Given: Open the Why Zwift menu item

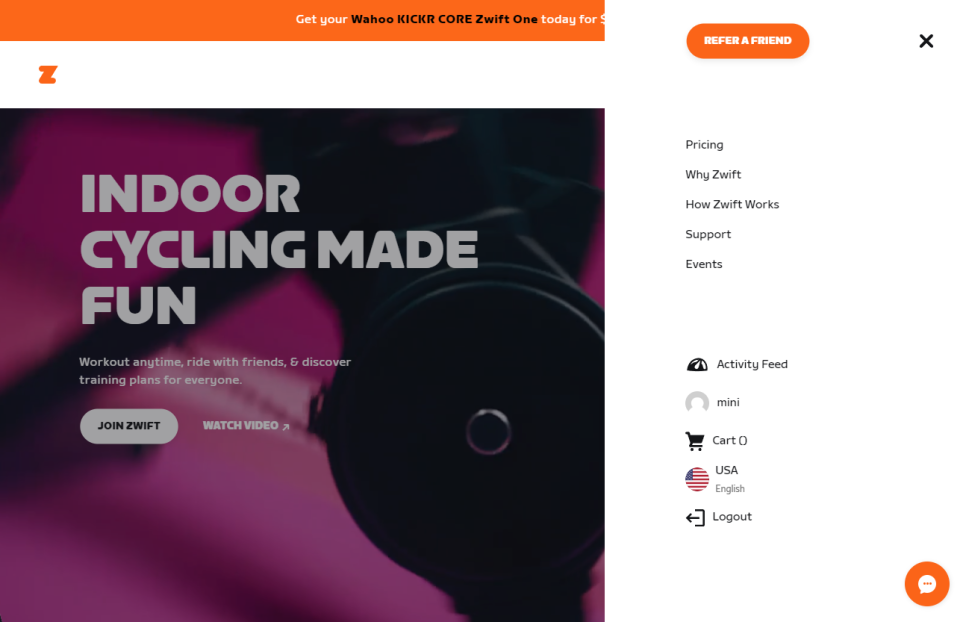Looking at the screenshot, I should click(713, 175).
